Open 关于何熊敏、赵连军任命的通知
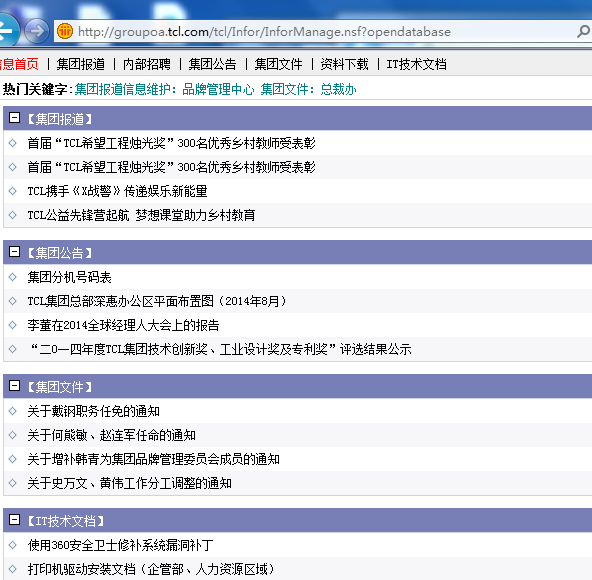 click(111, 435)
